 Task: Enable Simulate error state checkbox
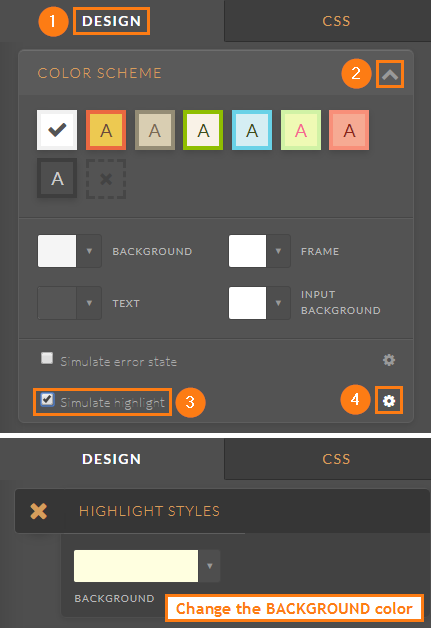47,358
